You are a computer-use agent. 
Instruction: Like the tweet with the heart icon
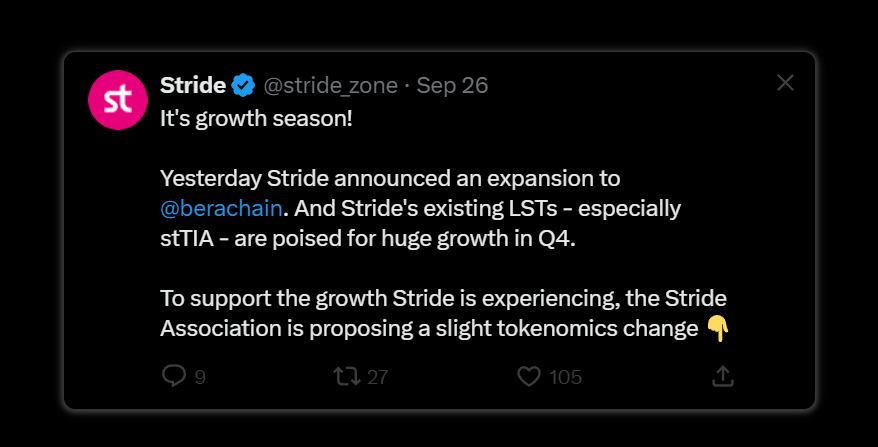coord(529,376)
